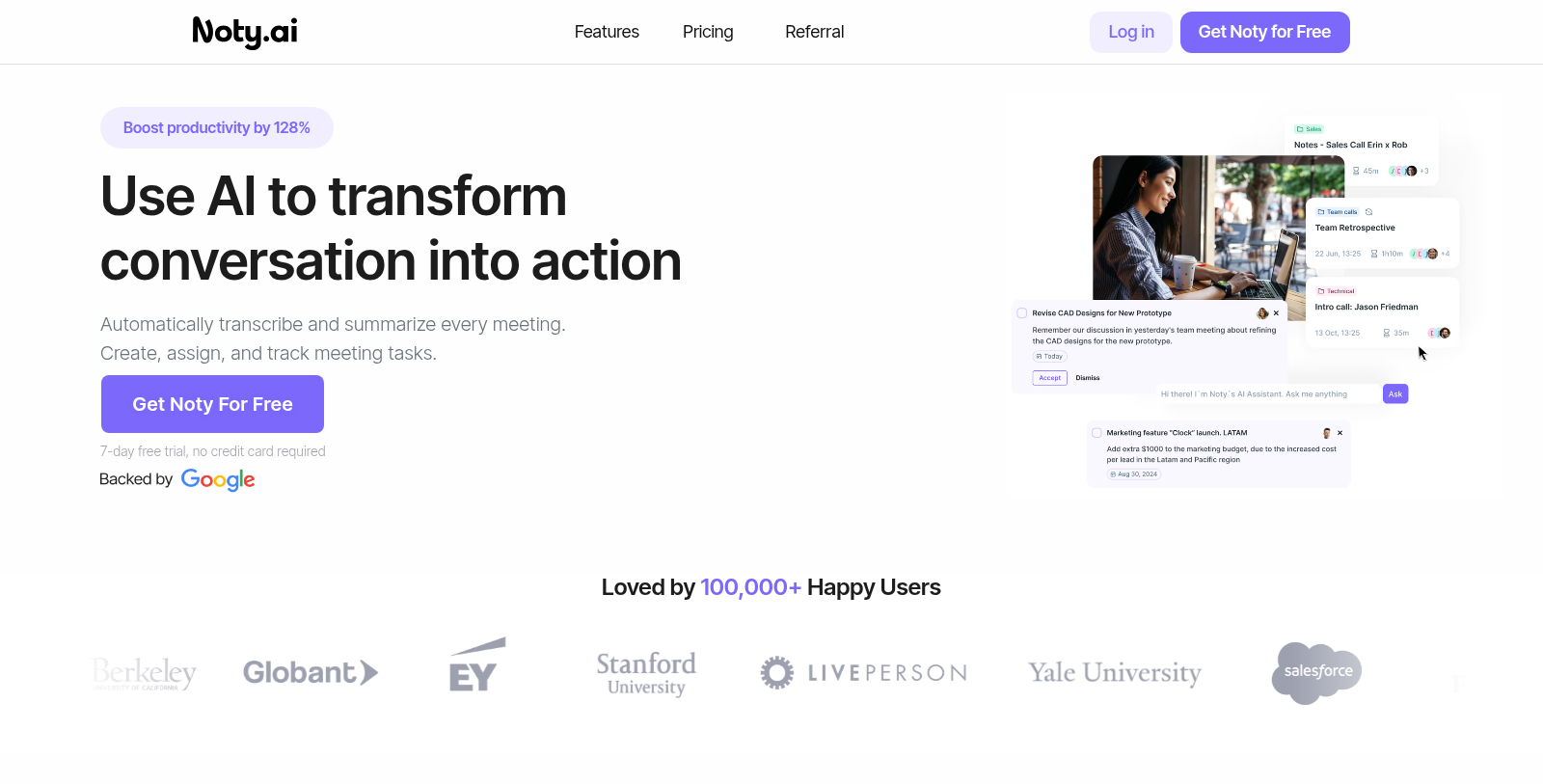The height and width of the screenshot is (784, 1543).
Task: Close the Marketing feature Clock launch card
Action: pyautogui.click(x=1340, y=433)
